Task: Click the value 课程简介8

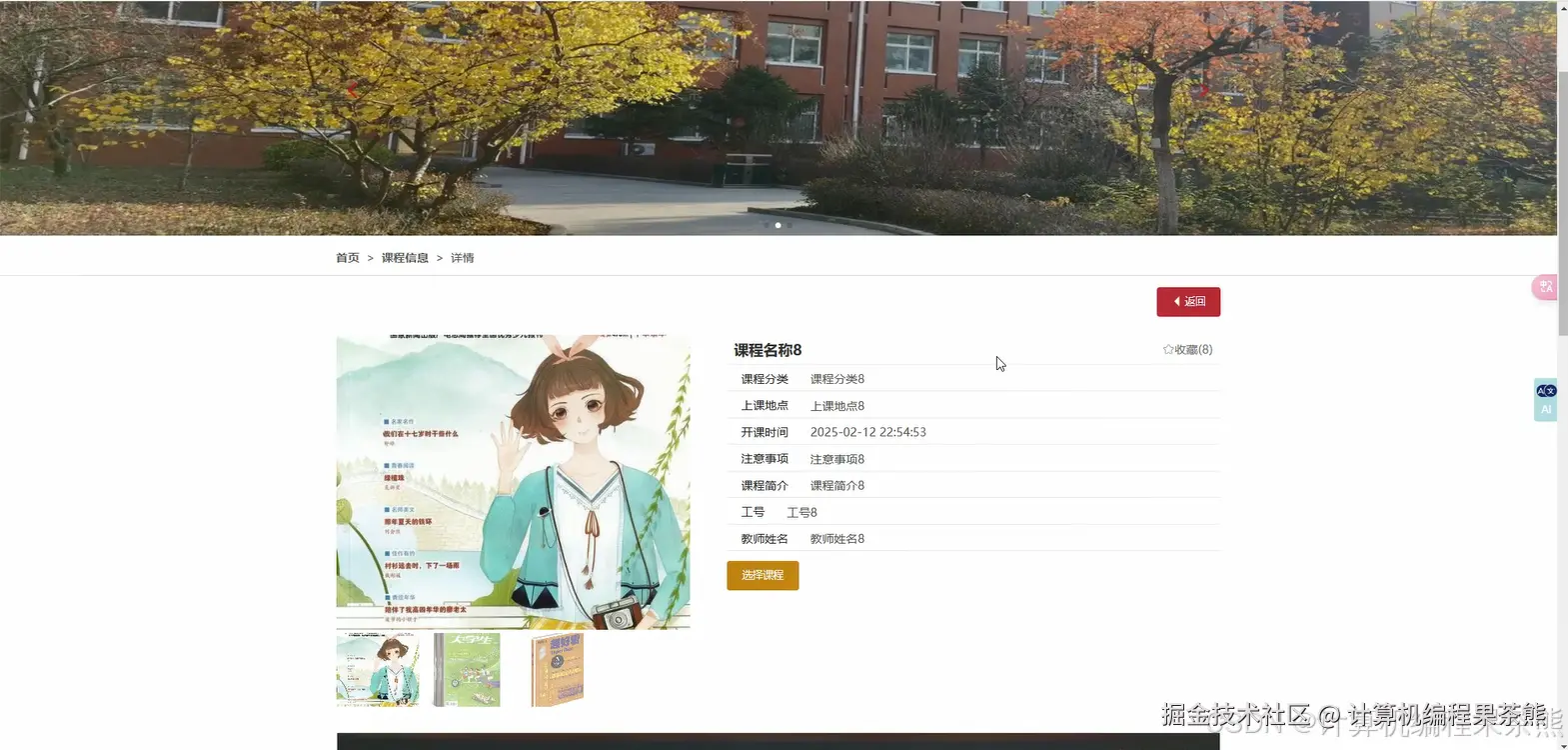Action: click(x=837, y=486)
